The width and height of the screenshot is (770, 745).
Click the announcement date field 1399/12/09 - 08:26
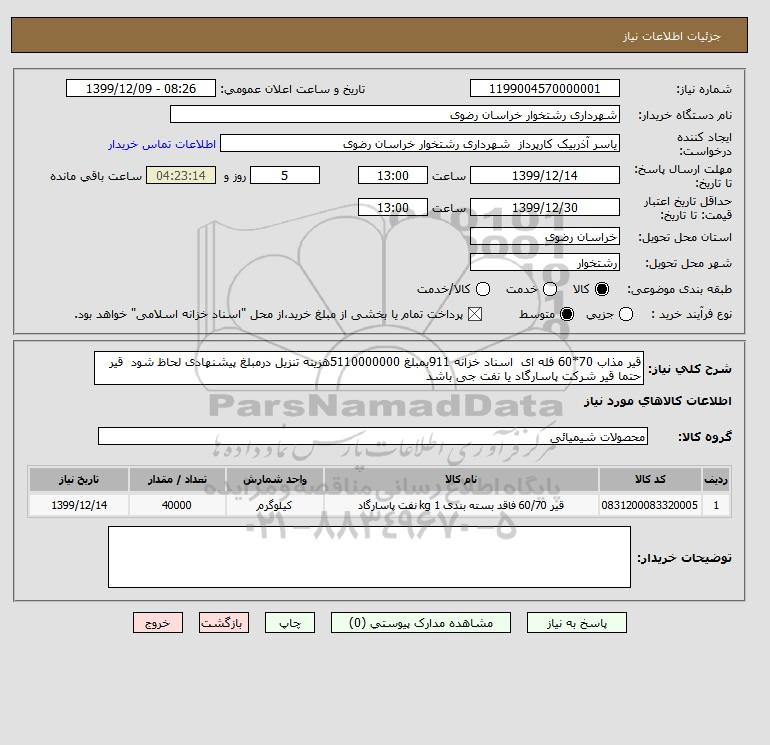(141, 88)
